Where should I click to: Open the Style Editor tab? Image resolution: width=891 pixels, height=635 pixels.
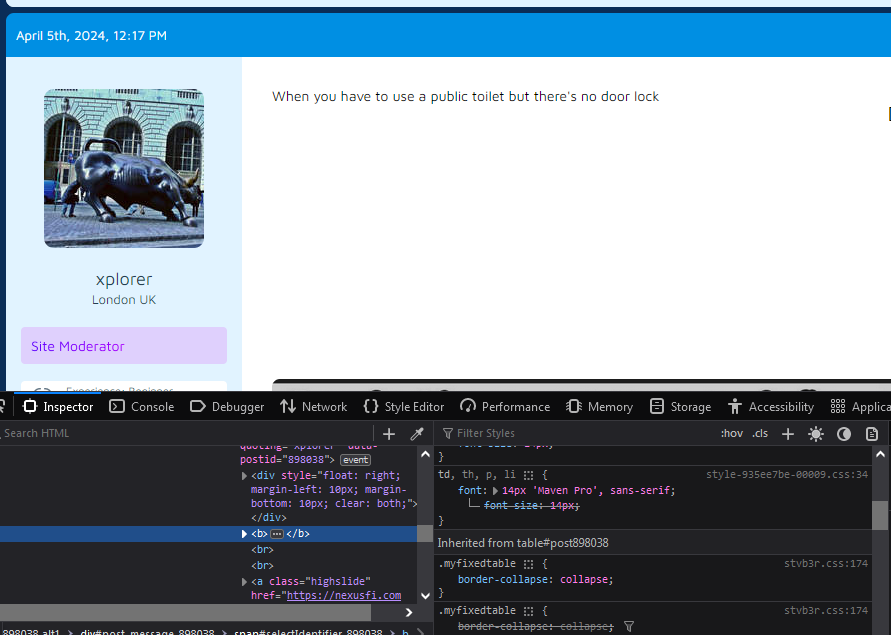pos(404,406)
